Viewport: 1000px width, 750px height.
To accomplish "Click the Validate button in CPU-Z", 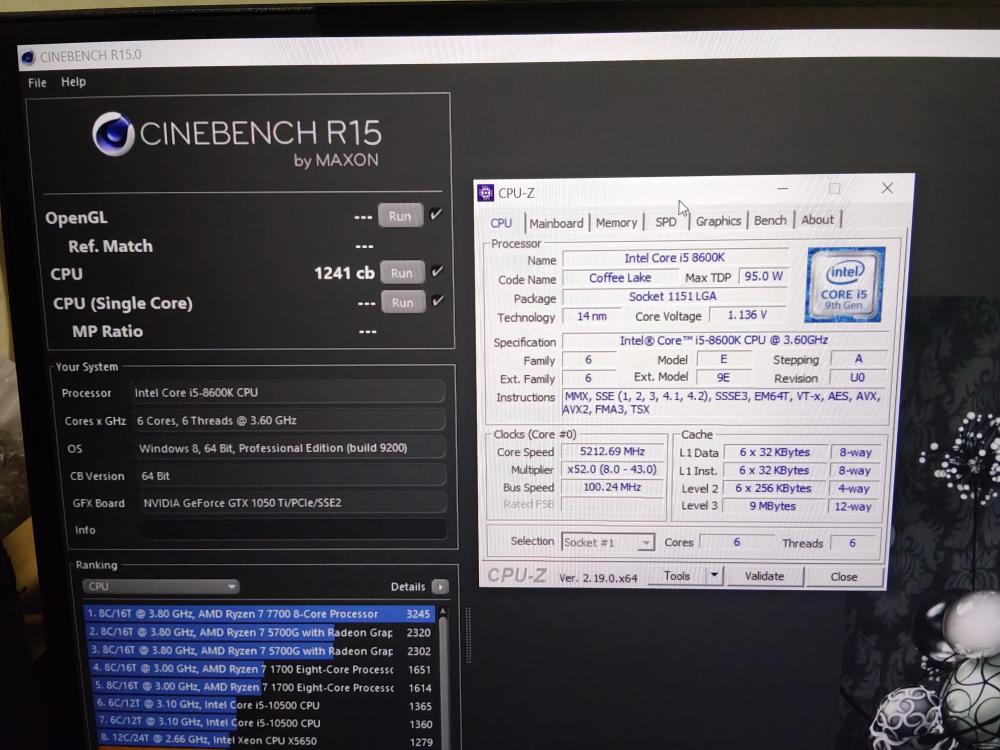I will click(764, 576).
